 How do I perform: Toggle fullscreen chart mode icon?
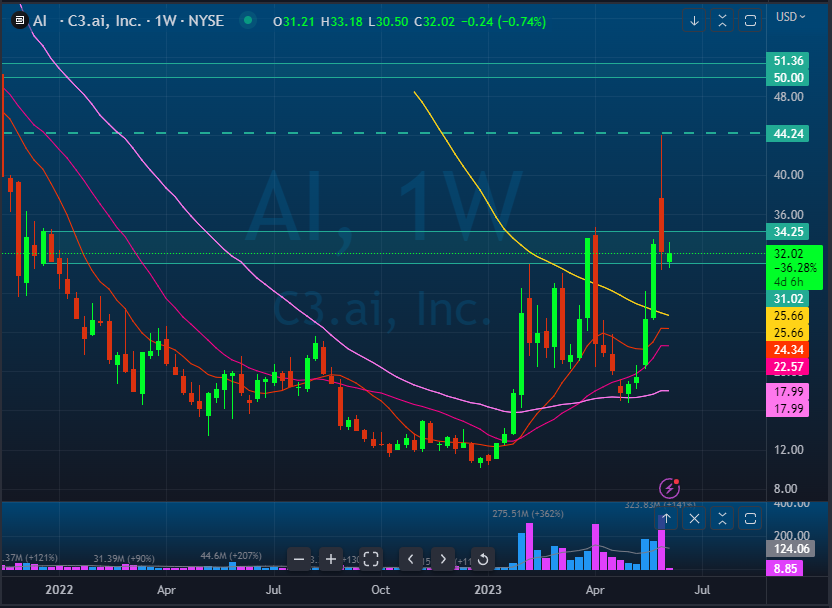click(x=371, y=559)
